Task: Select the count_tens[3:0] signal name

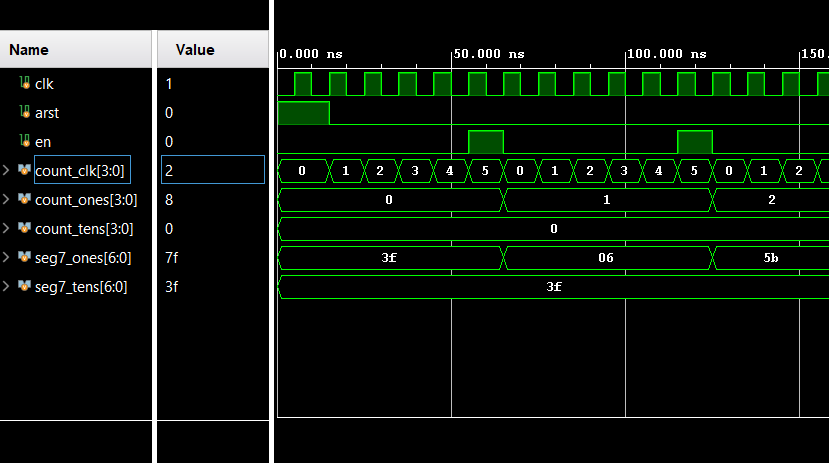Action: point(84,229)
